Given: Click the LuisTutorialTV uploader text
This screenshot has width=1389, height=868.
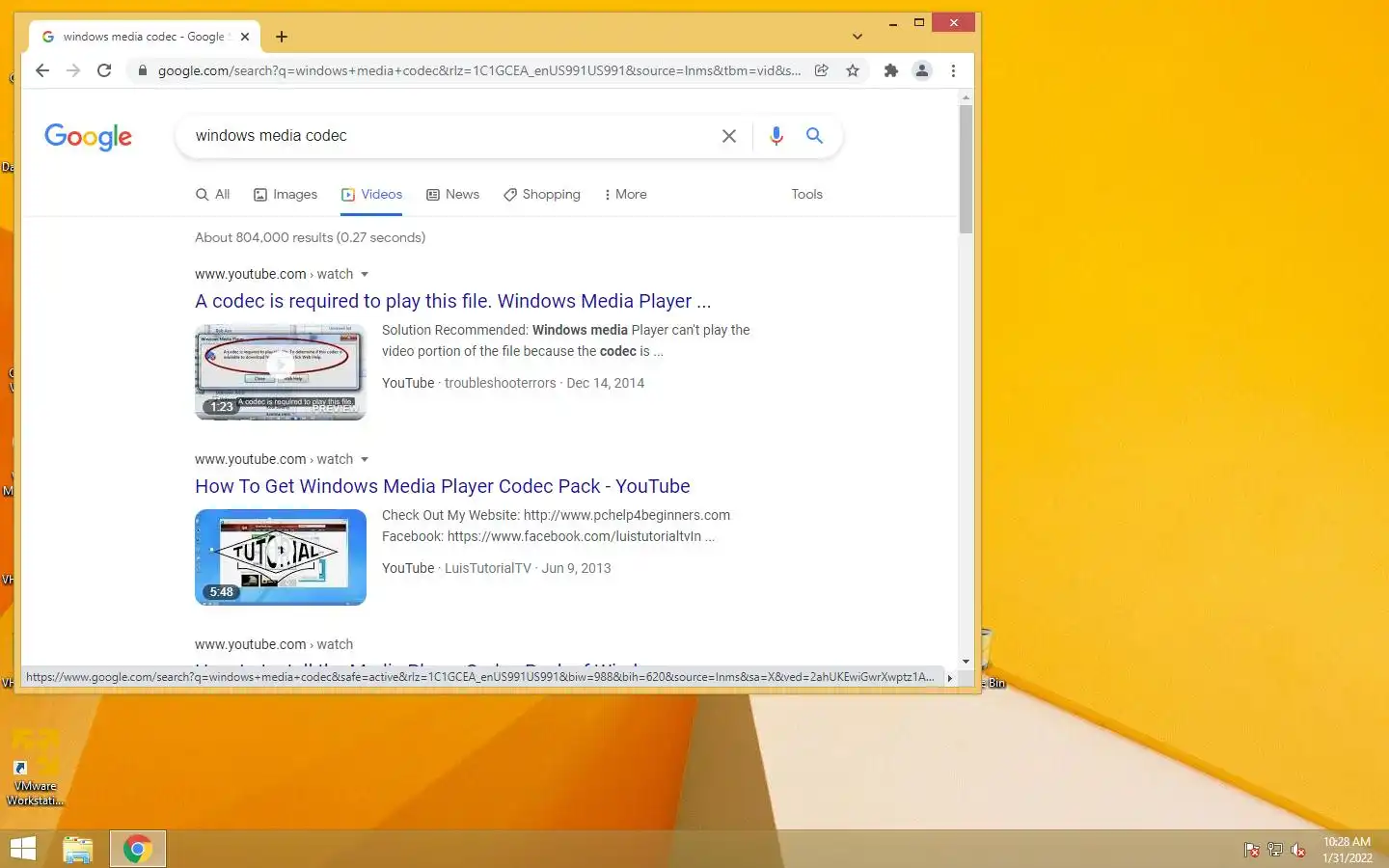Looking at the screenshot, I should [x=487, y=568].
